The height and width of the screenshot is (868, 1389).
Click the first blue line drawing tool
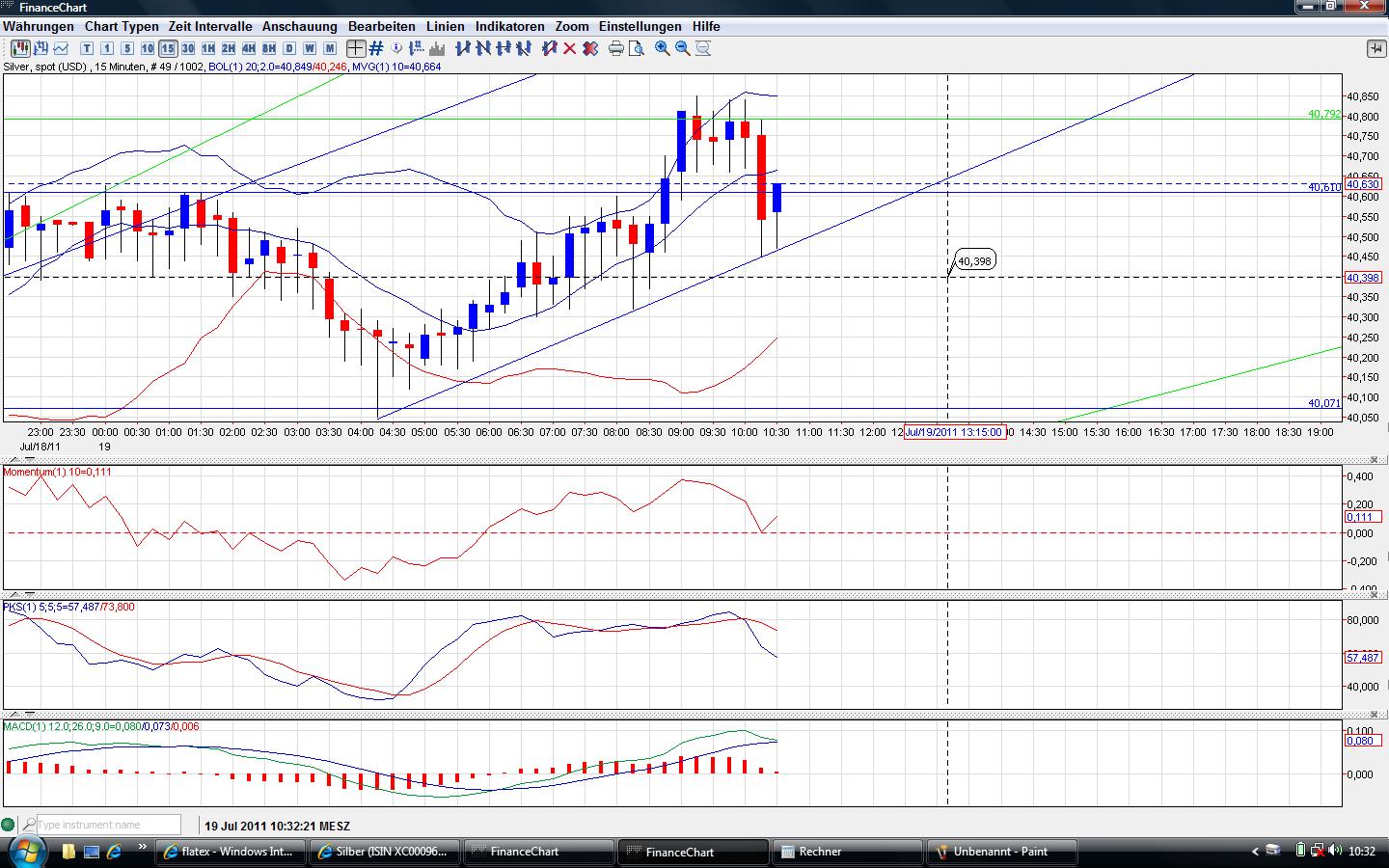pos(463,48)
